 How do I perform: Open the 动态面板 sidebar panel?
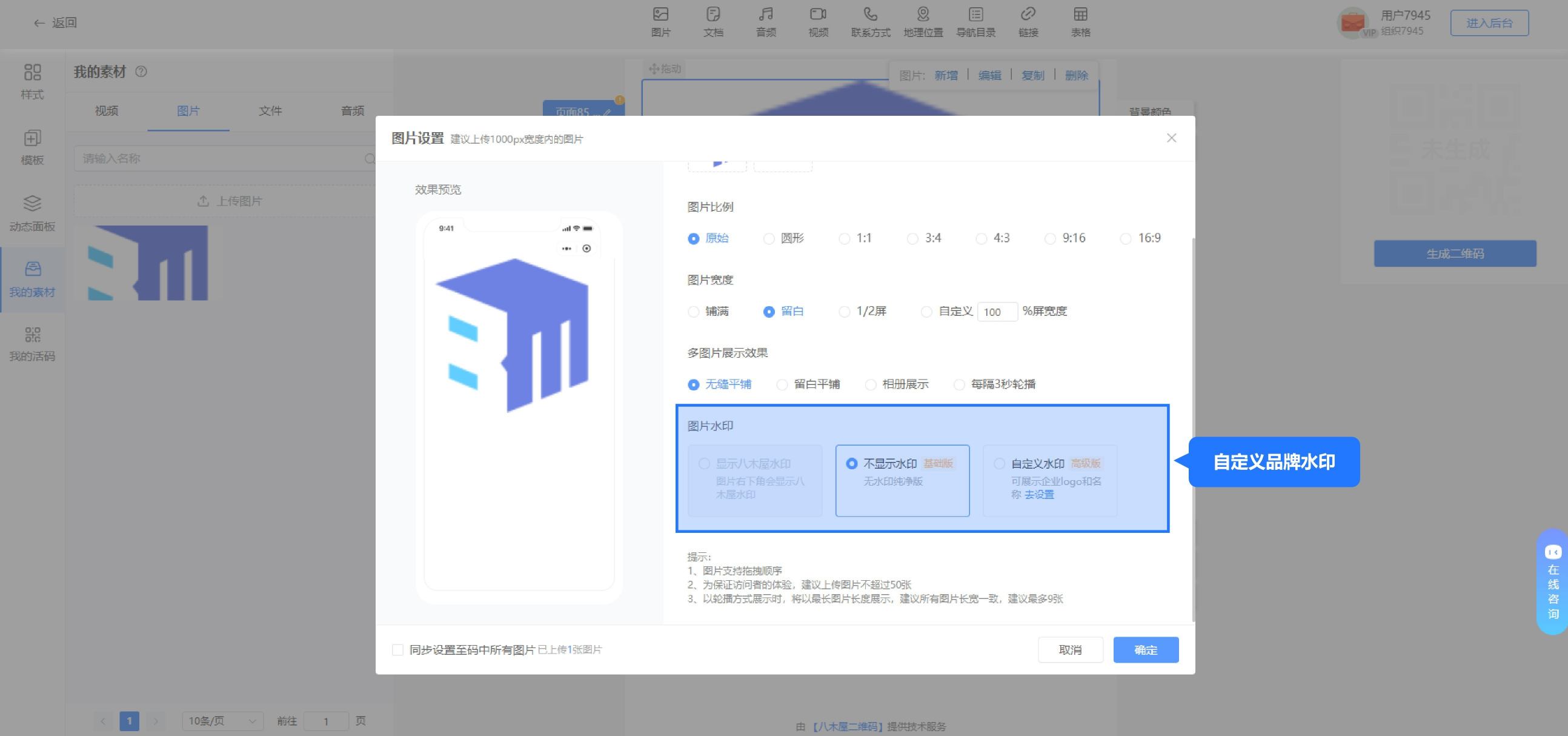[32, 213]
